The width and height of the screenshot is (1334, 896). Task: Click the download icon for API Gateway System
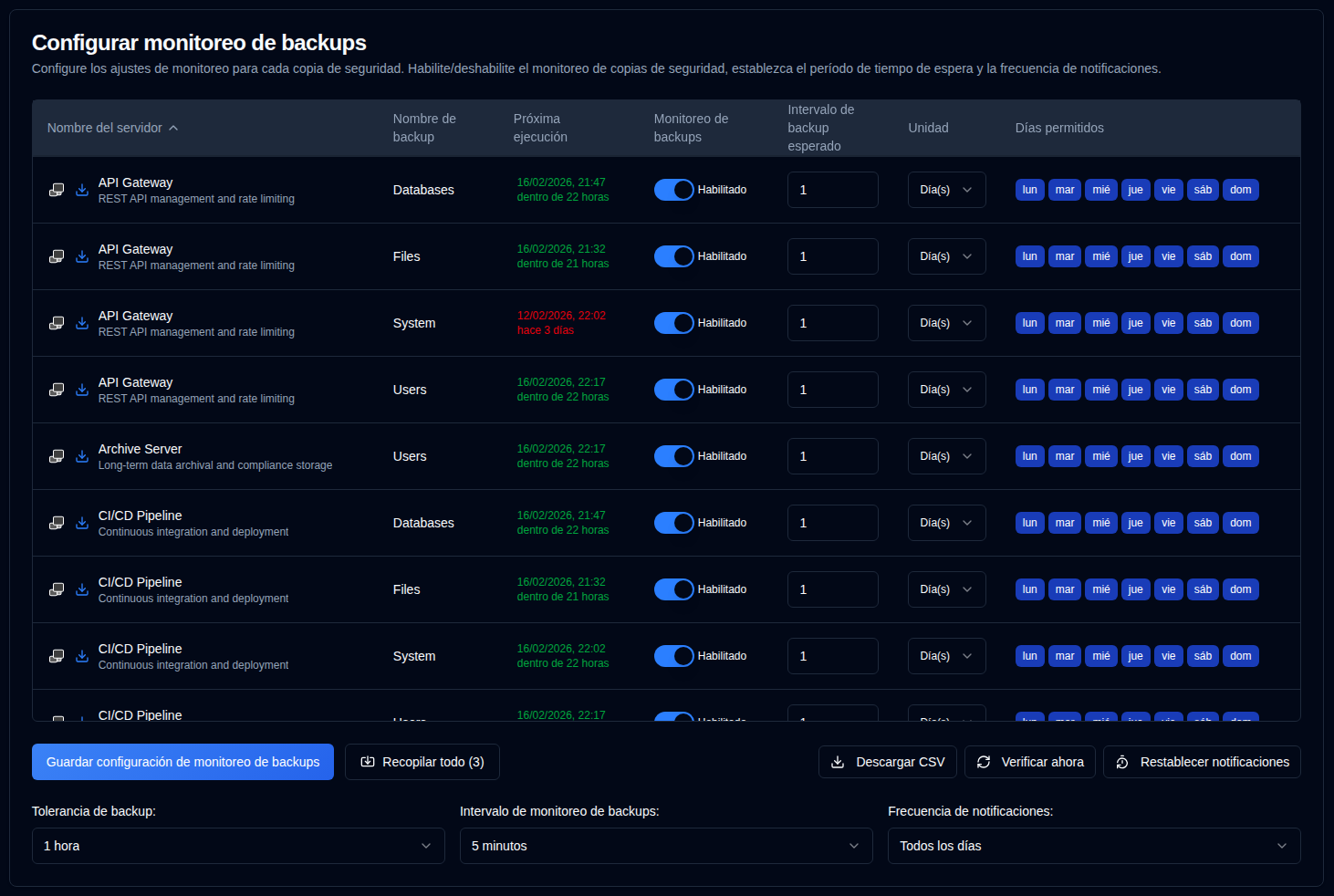(x=82, y=323)
